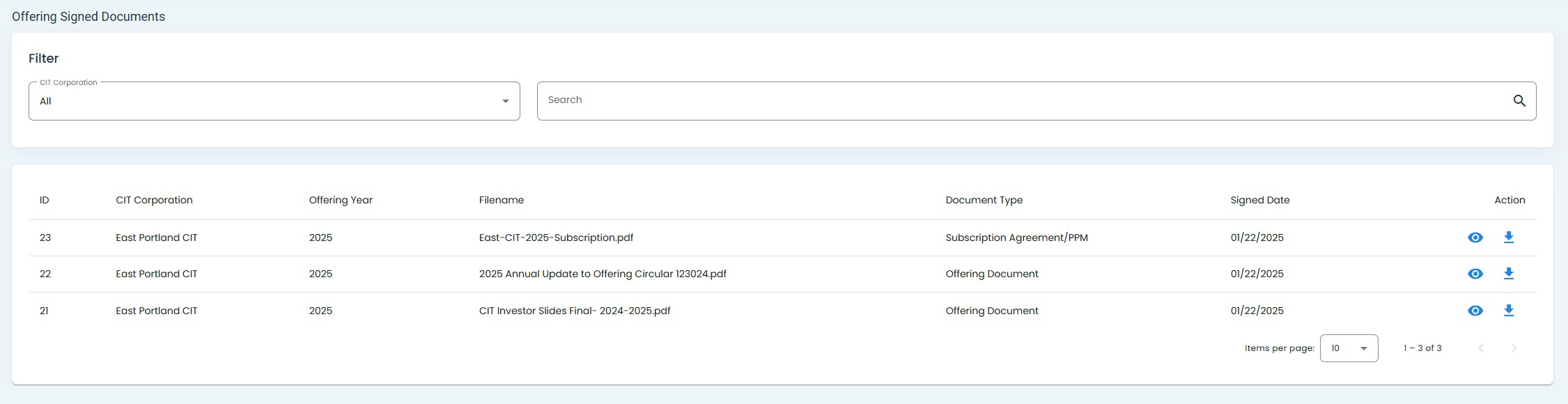Go to the previous page of results
Viewport: 1568px width, 404px height.
[1481, 348]
